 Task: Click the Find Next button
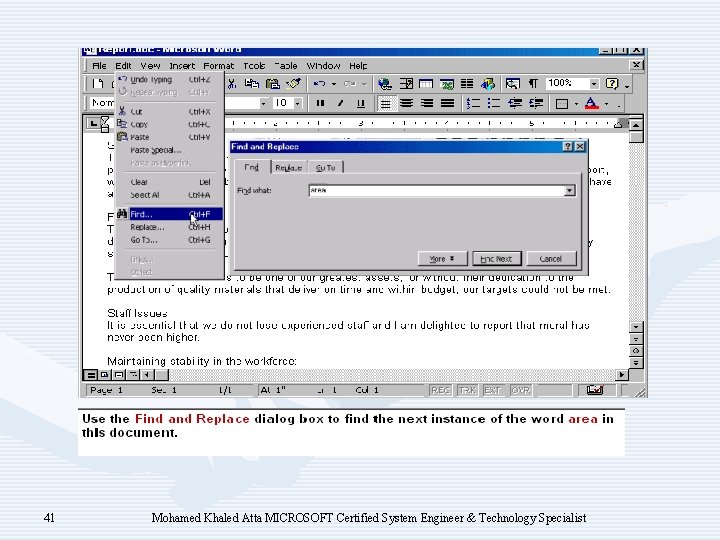tap(497, 259)
